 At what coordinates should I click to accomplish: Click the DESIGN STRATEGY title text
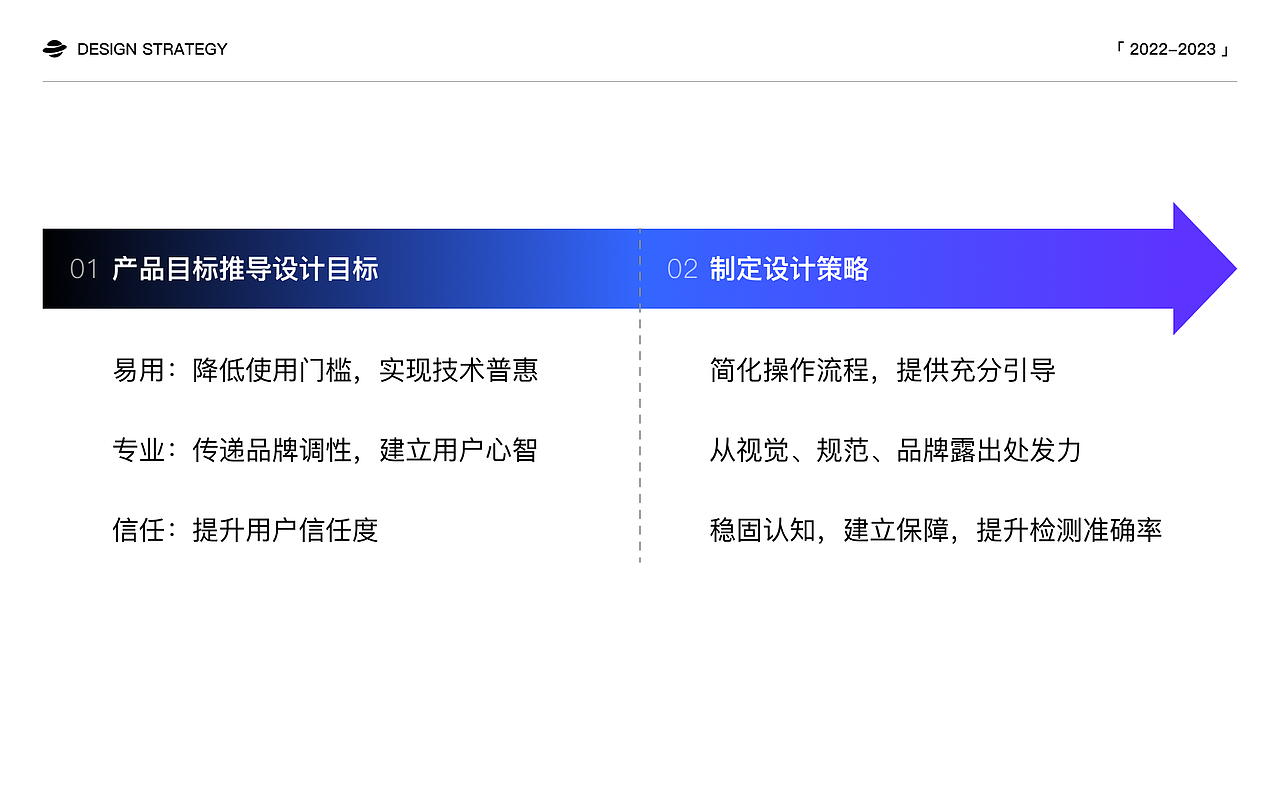[152, 48]
